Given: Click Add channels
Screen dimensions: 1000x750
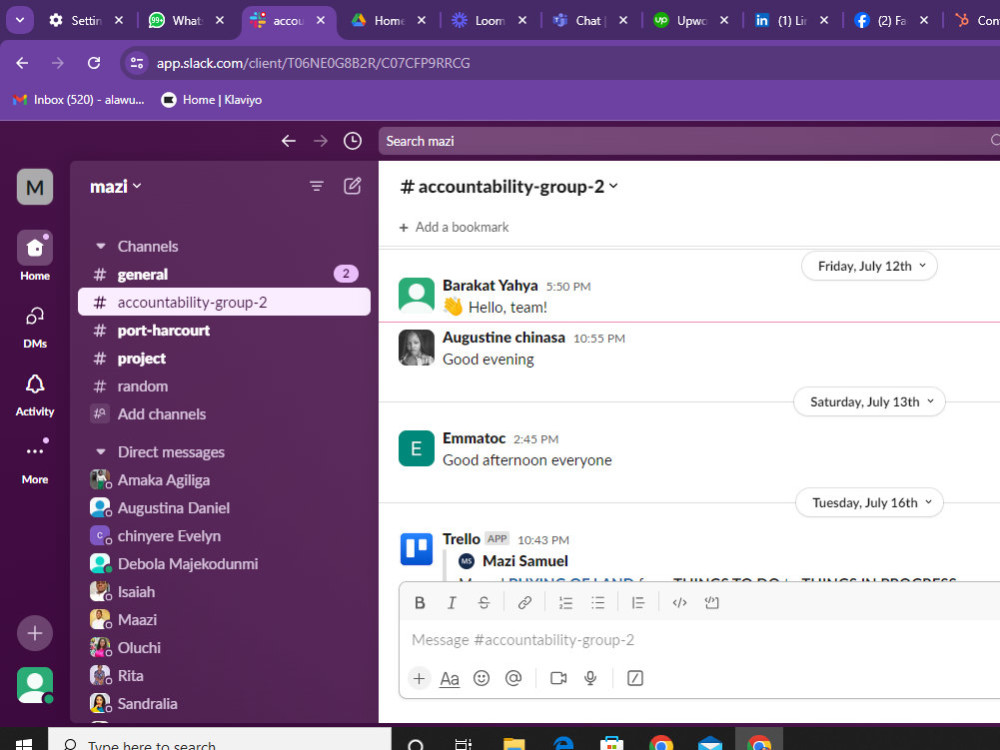Looking at the screenshot, I should tap(224, 415).
